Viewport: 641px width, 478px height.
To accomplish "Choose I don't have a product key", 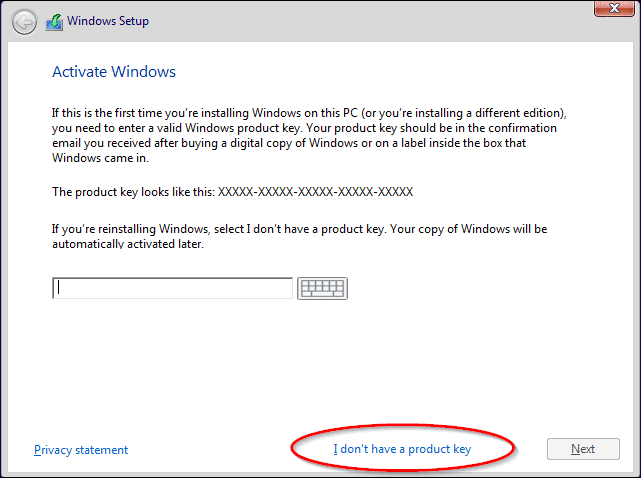I will 402,449.
